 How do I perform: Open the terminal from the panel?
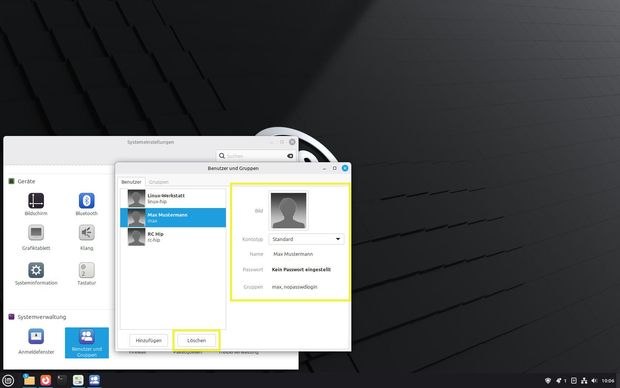pyautogui.click(x=62, y=380)
